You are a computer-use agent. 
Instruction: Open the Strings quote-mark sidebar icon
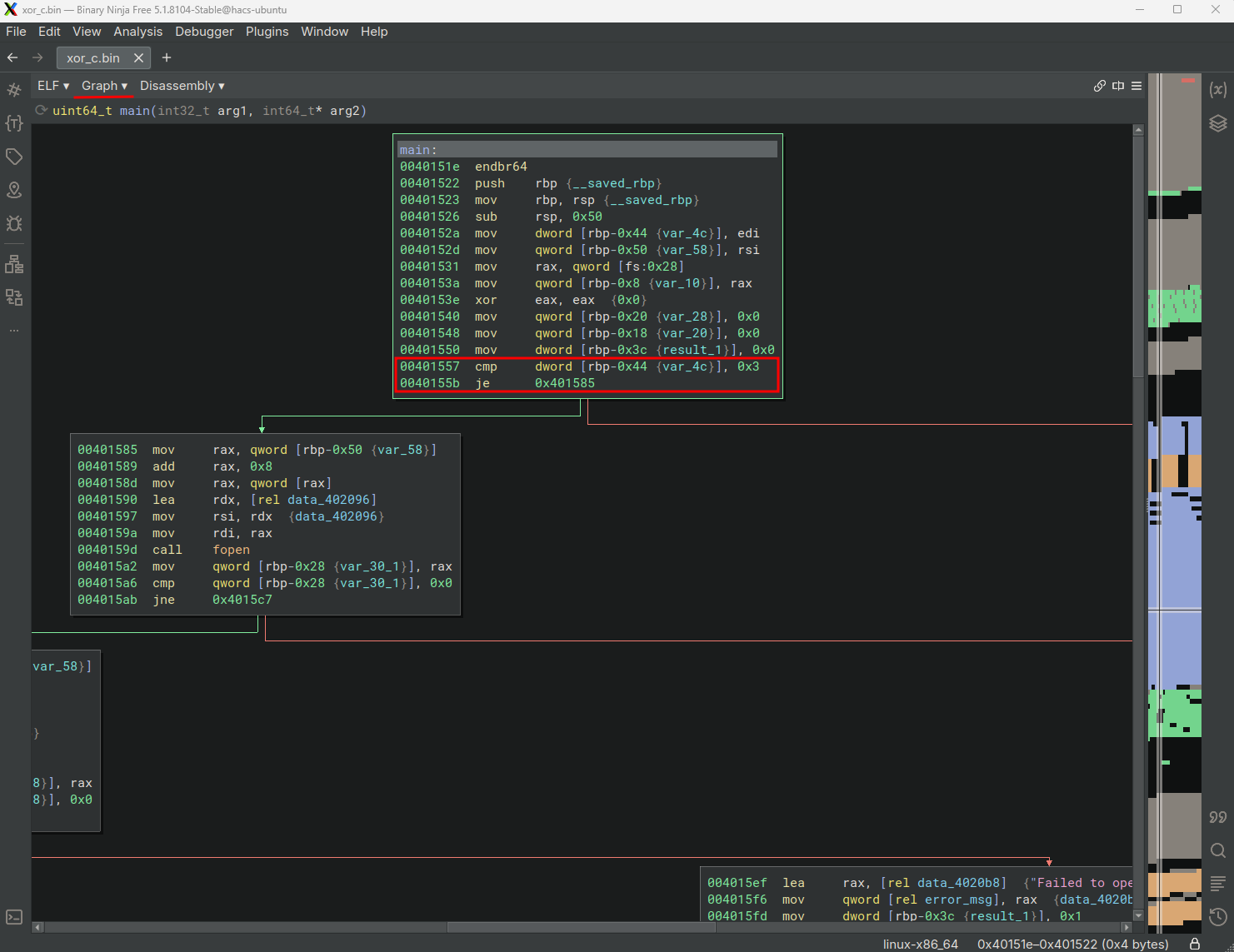1217,817
